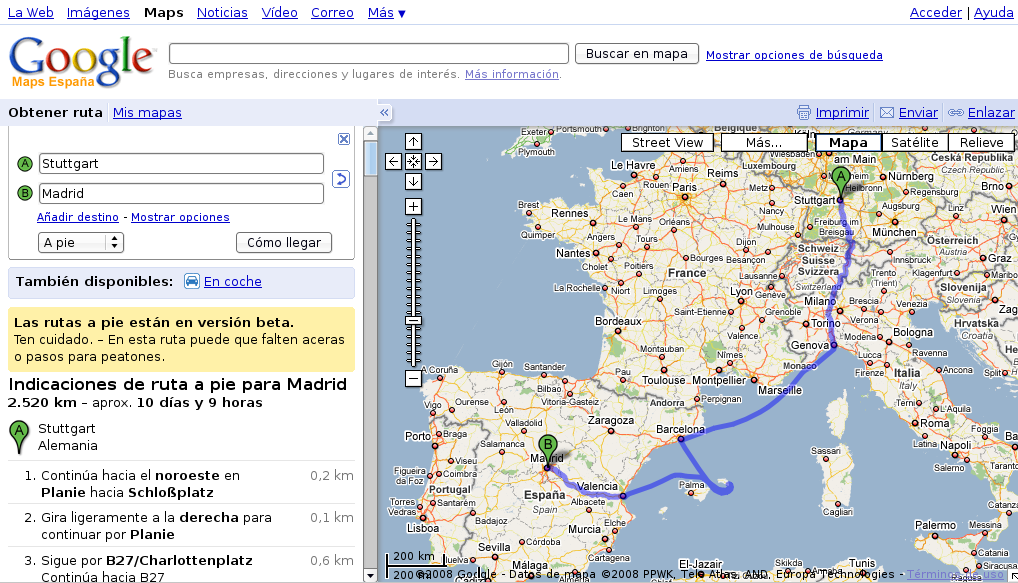Select step 3 Sigue por B27/Charlottenplatz
This screenshot has height=583, width=1018.
pos(182,565)
